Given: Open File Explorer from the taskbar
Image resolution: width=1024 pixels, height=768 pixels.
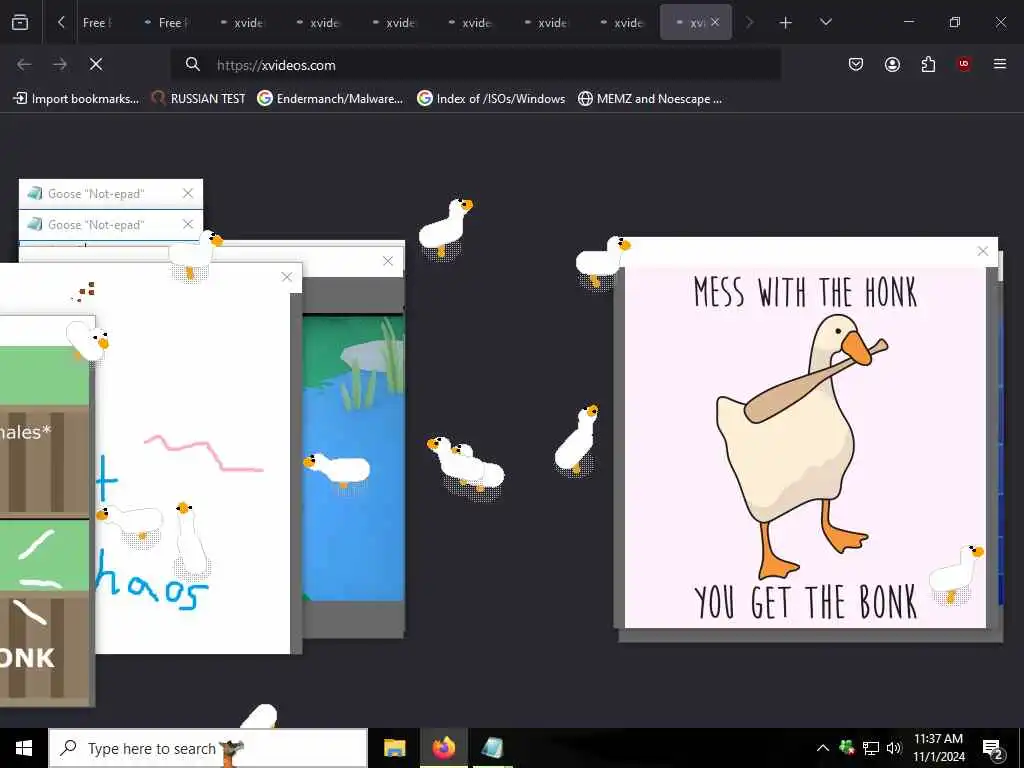Looking at the screenshot, I should (394, 748).
